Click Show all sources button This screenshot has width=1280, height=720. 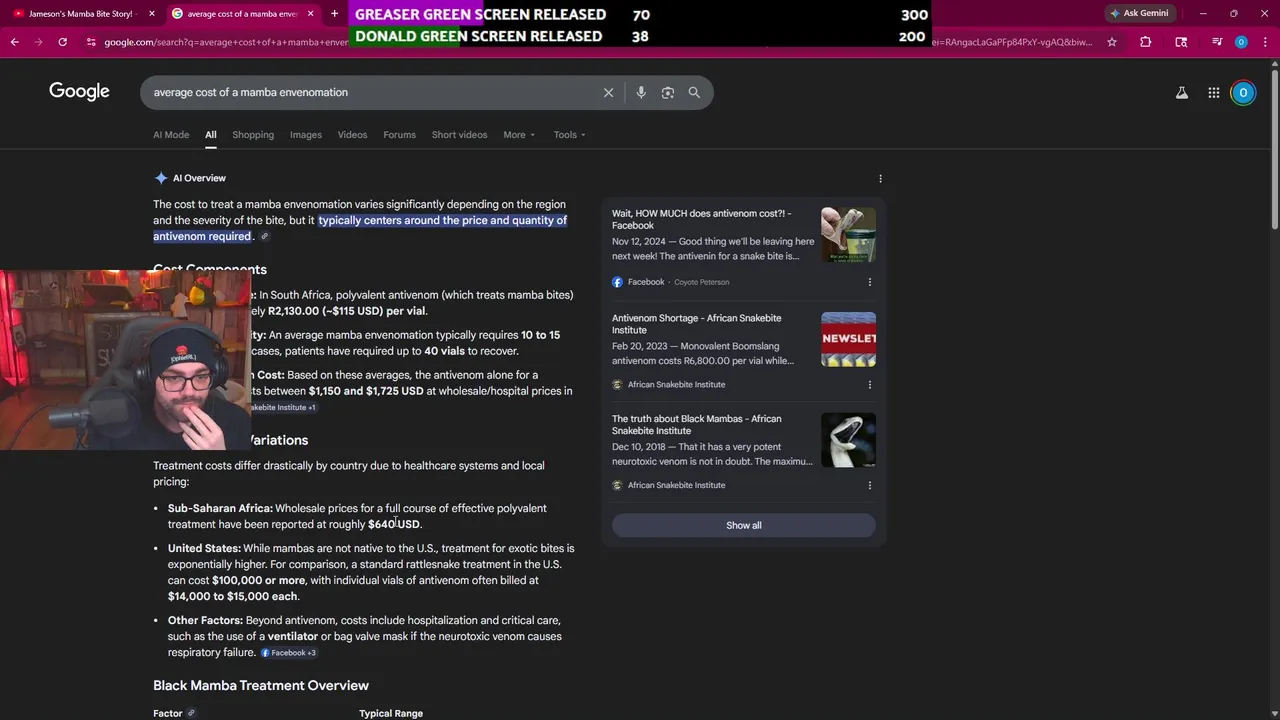[x=743, y=525]
